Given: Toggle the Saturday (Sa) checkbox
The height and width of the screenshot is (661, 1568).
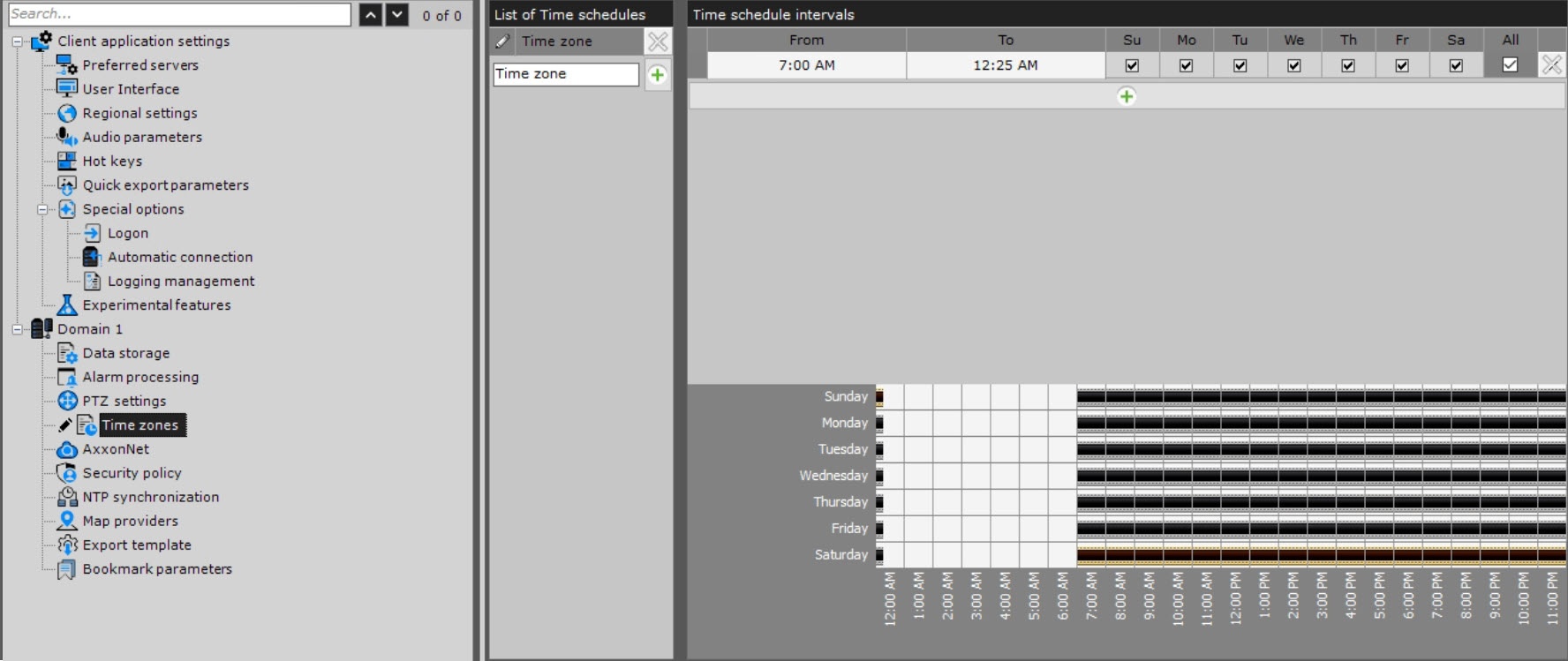Looking at the screenshot, I should click(1456, 65).
